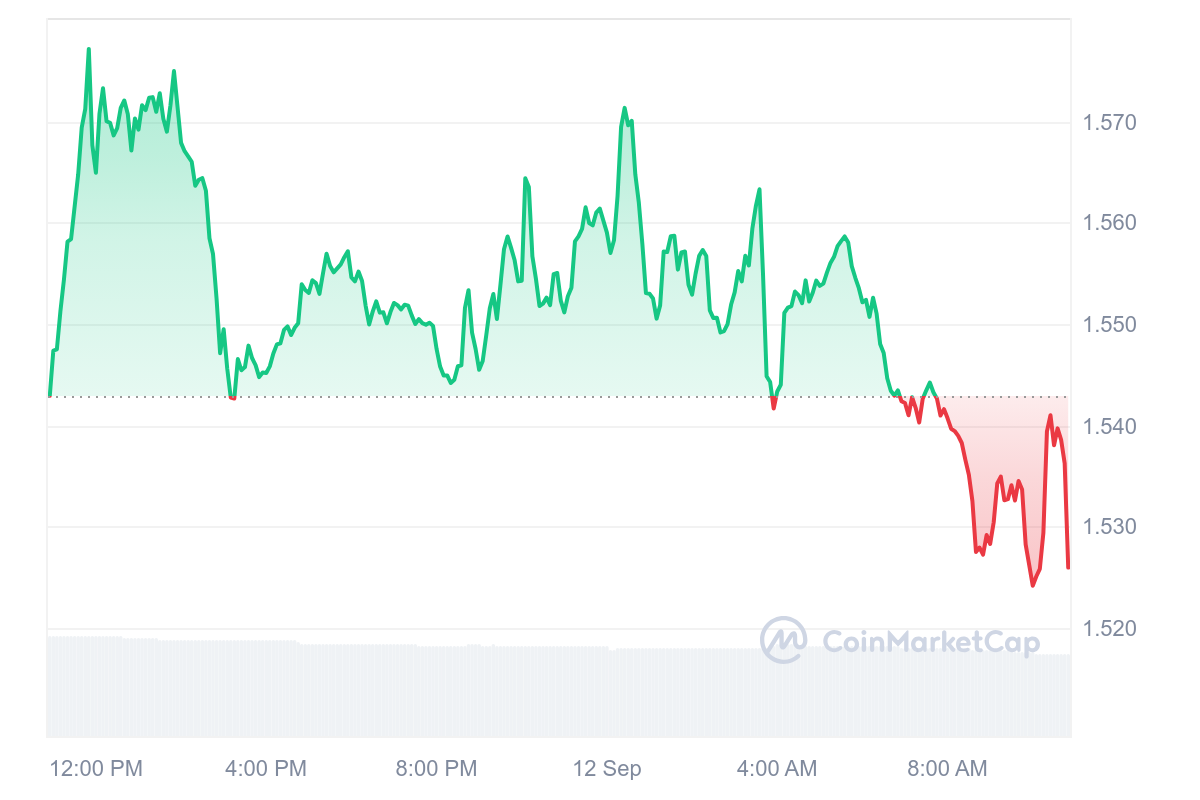The width and height of the screenshot is (1200, 800).
Task: Click the lowest red trough of the line
Action: [1033, 585]
